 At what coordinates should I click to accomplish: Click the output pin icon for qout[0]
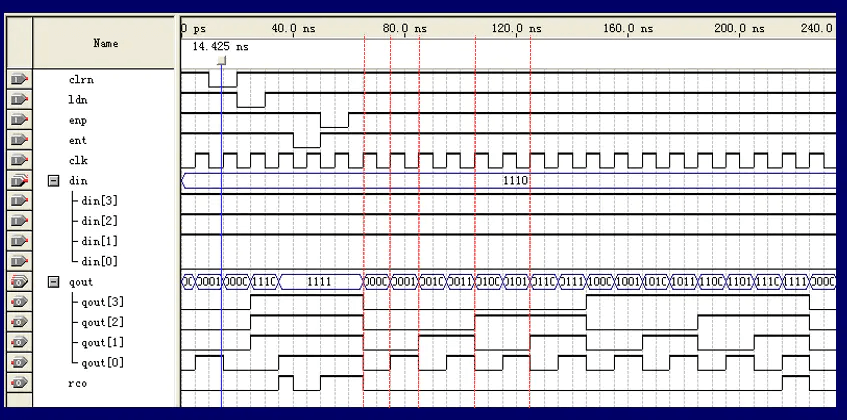pos(19,363)
